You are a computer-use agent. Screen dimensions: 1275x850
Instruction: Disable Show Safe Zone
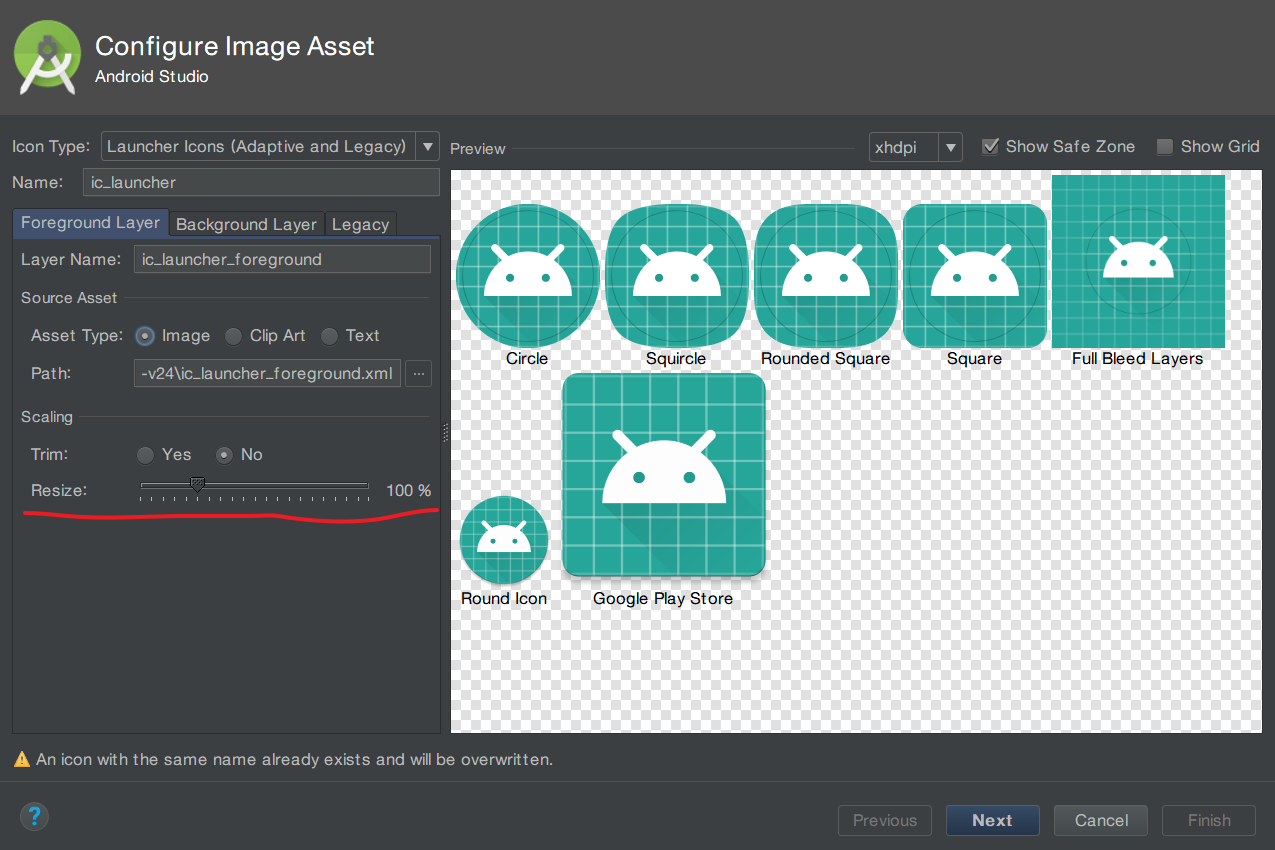990,146
